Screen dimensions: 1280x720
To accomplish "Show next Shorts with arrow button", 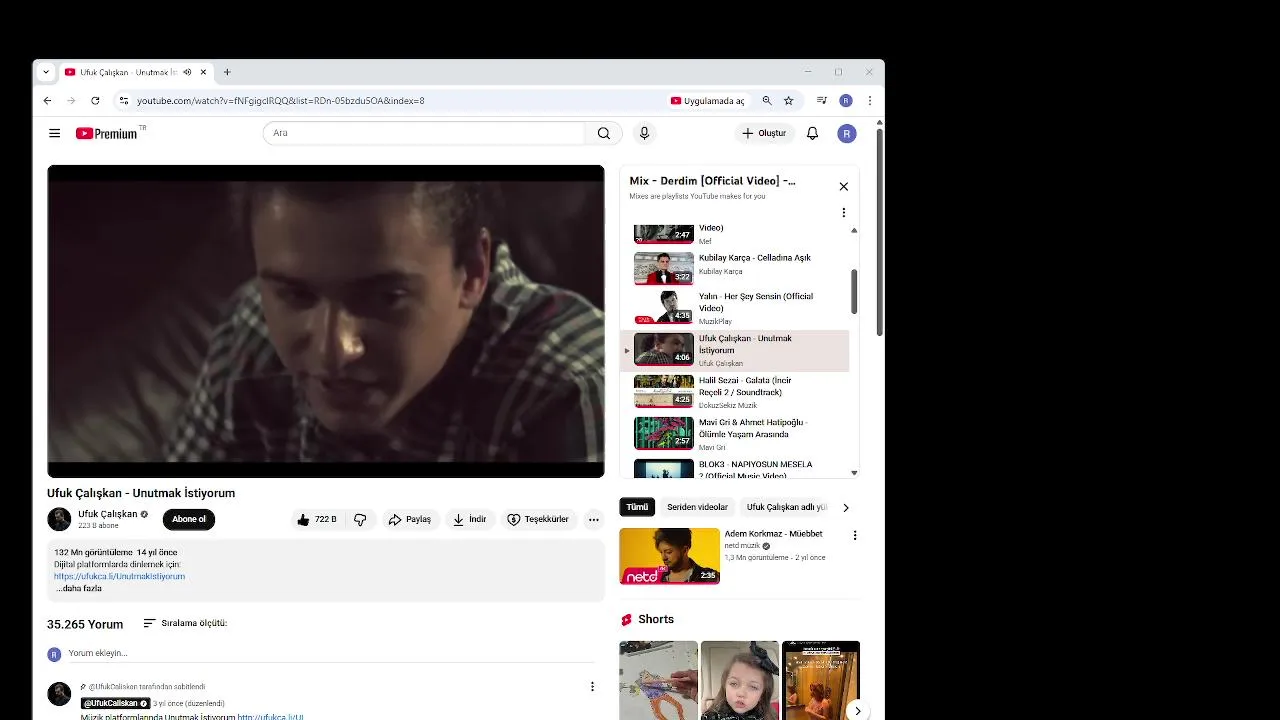I will point(857,711).
